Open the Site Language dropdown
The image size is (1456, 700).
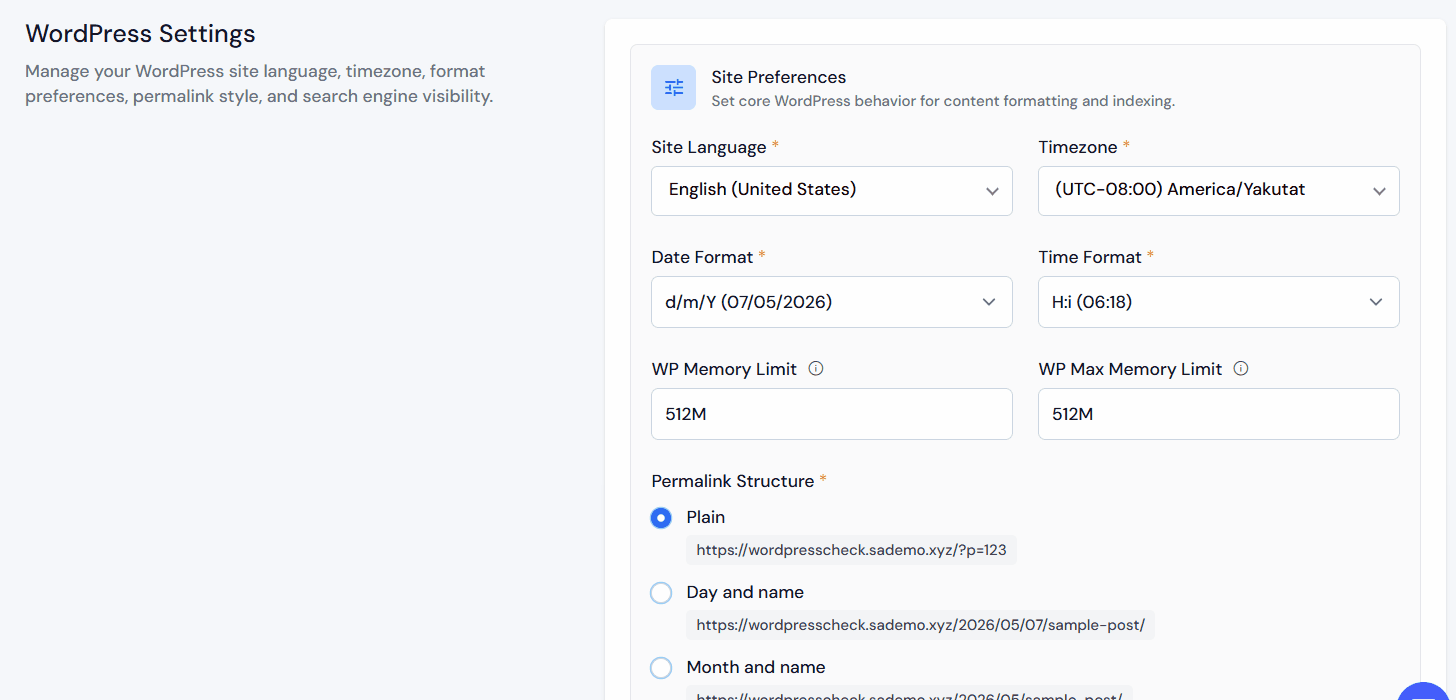coord(832,191)
